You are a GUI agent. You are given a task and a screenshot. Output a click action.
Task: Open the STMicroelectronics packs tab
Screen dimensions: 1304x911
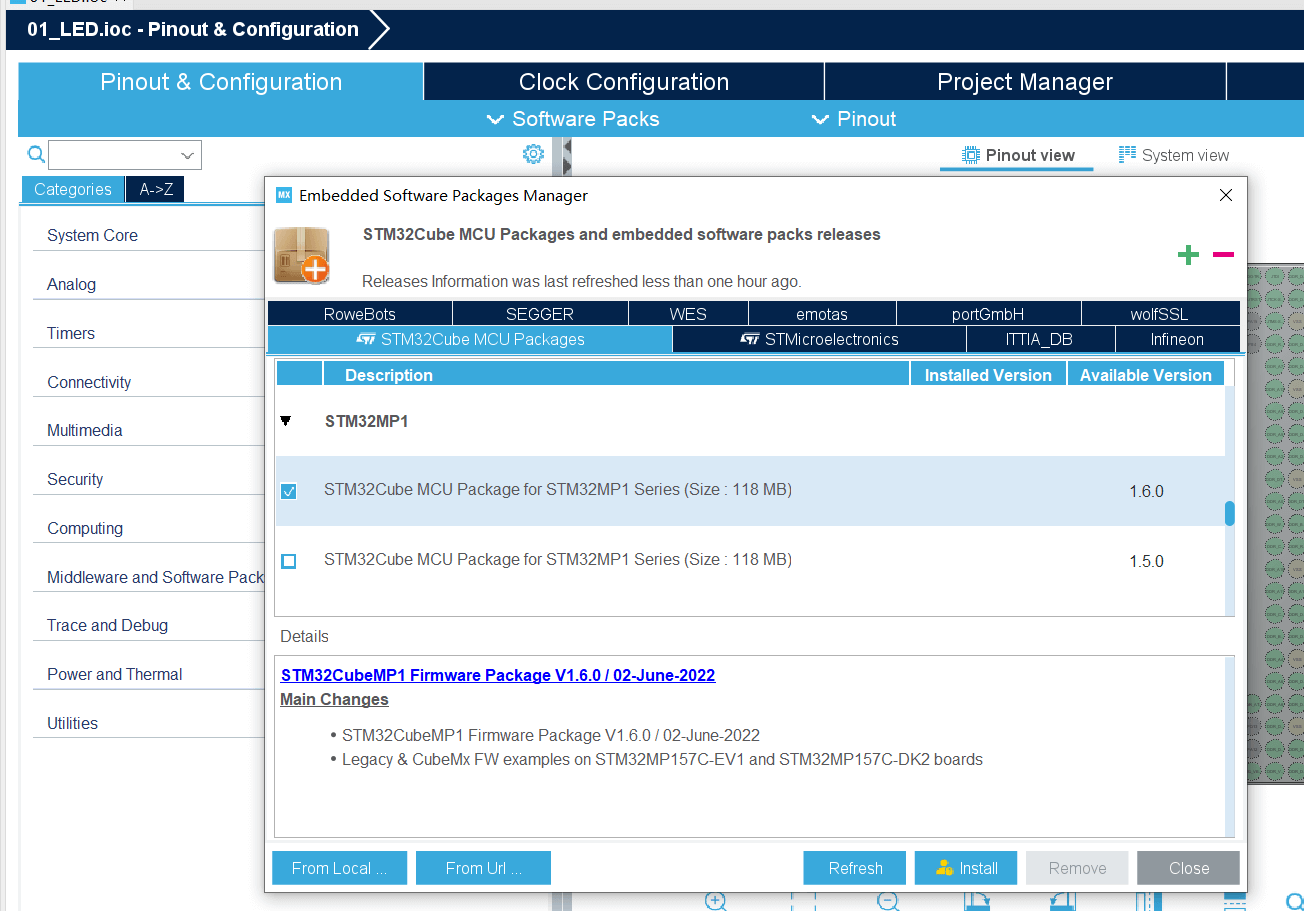pyautogui.click(x=819, y=339)
